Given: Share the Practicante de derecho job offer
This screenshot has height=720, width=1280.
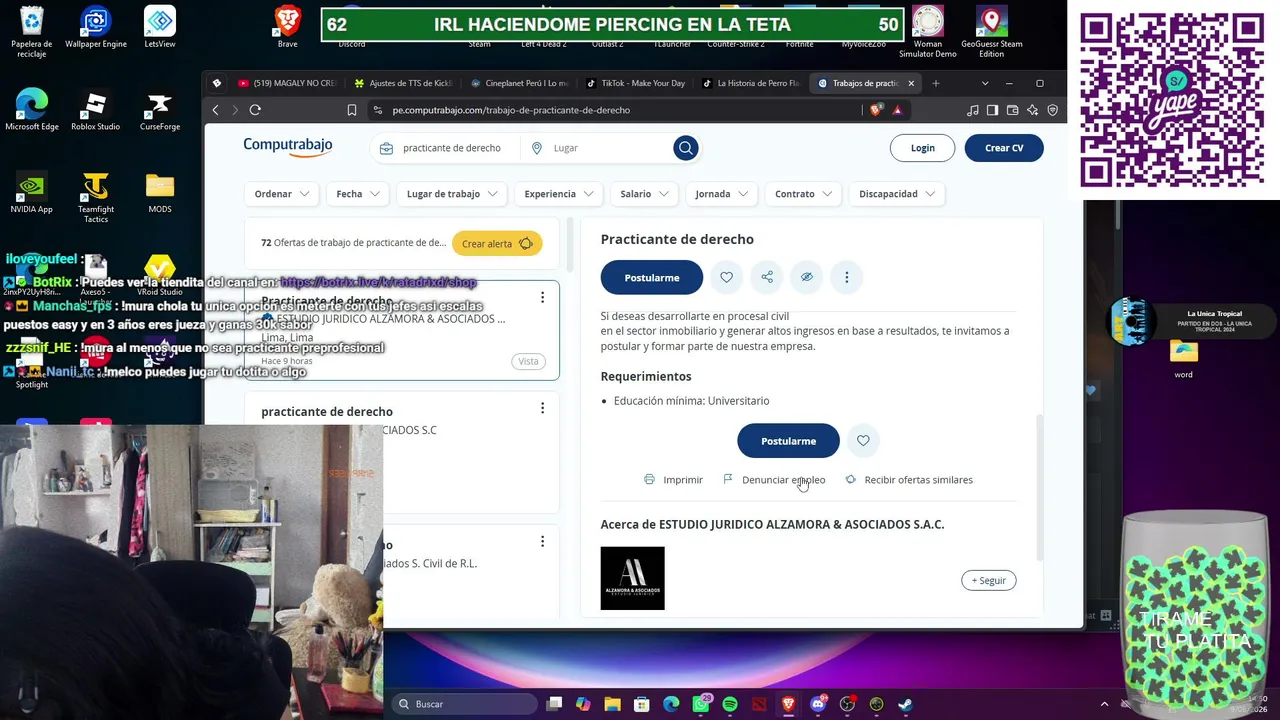Looking at the screenshot, I should coord(767,277).
